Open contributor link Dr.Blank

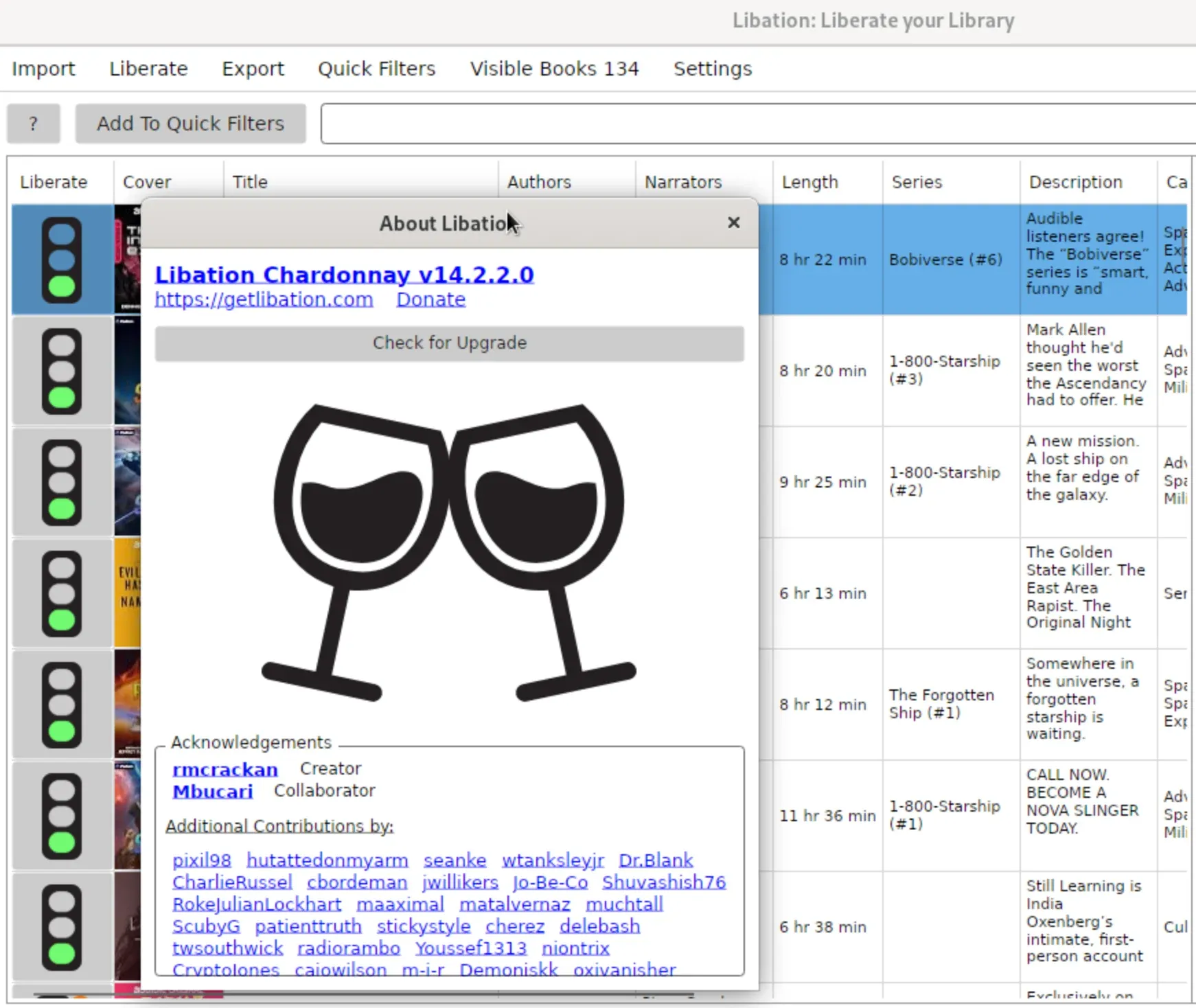[656, 860]
